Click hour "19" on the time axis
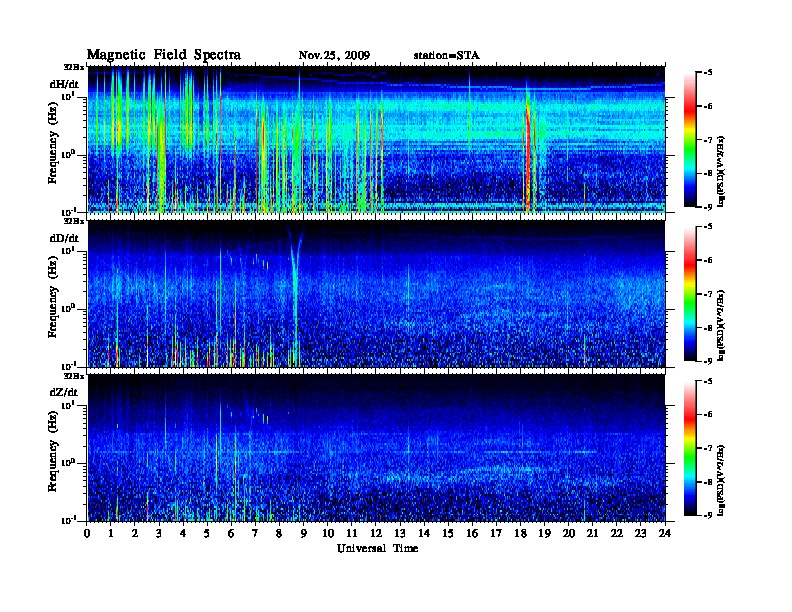Screen dimensions: 792x612 point(544,534)
